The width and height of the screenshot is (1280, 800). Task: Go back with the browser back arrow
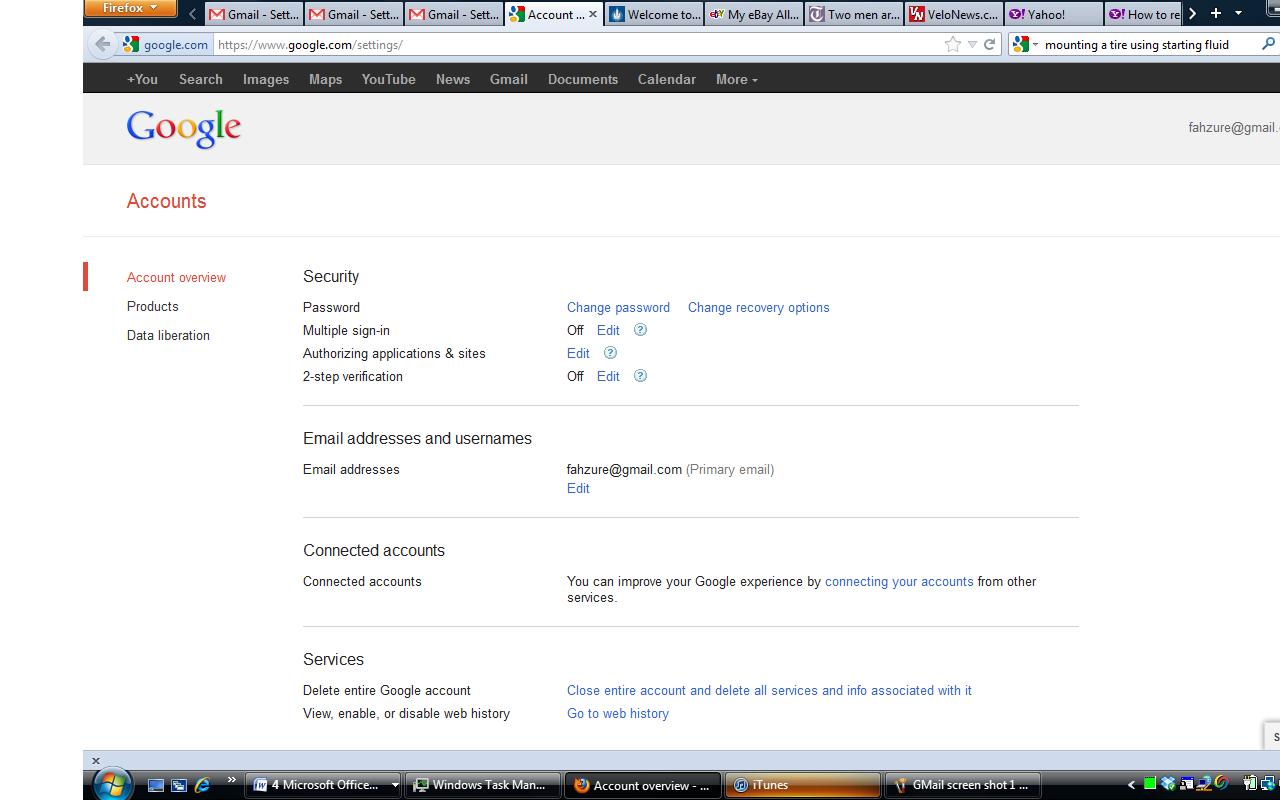[102, 44]
